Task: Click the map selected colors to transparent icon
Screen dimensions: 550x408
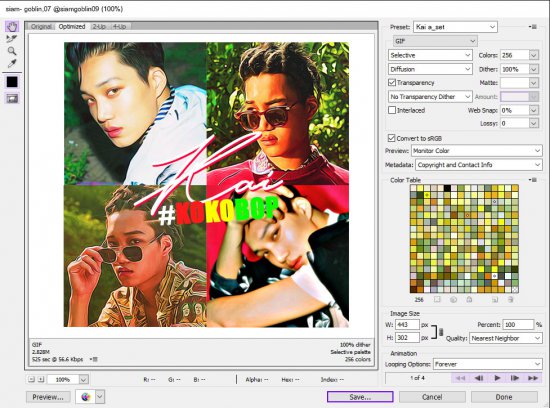Action: (437, 300)
